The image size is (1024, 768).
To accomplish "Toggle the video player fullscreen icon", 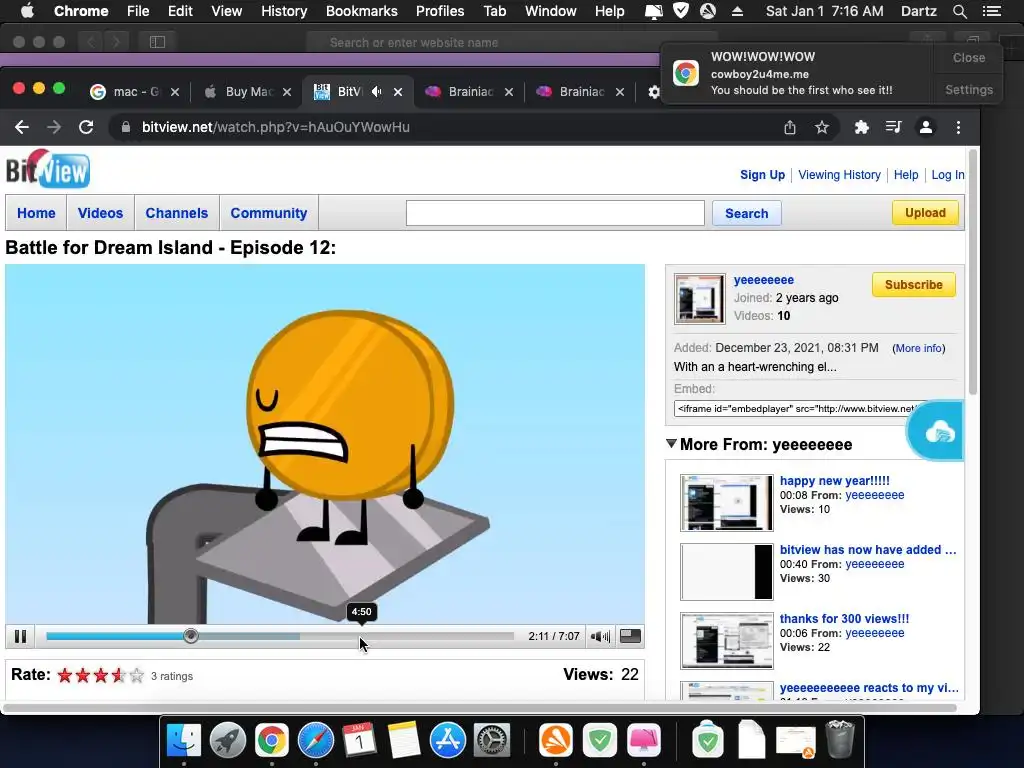I will coord(630,636).
